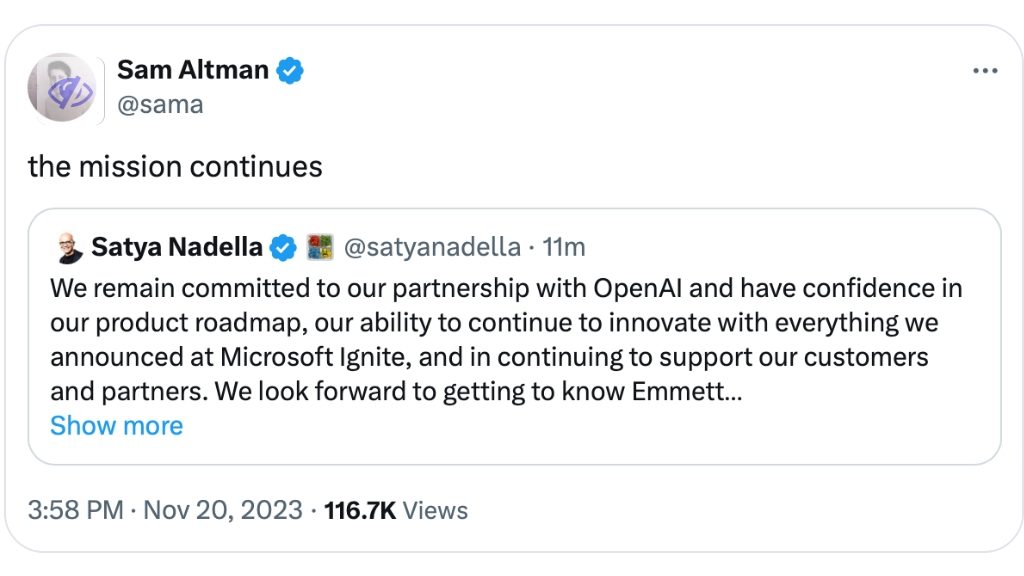This screenshot has width=1024, height=576.
Task: Click the "3:58 PM" post time
Action: click(75, 510)
